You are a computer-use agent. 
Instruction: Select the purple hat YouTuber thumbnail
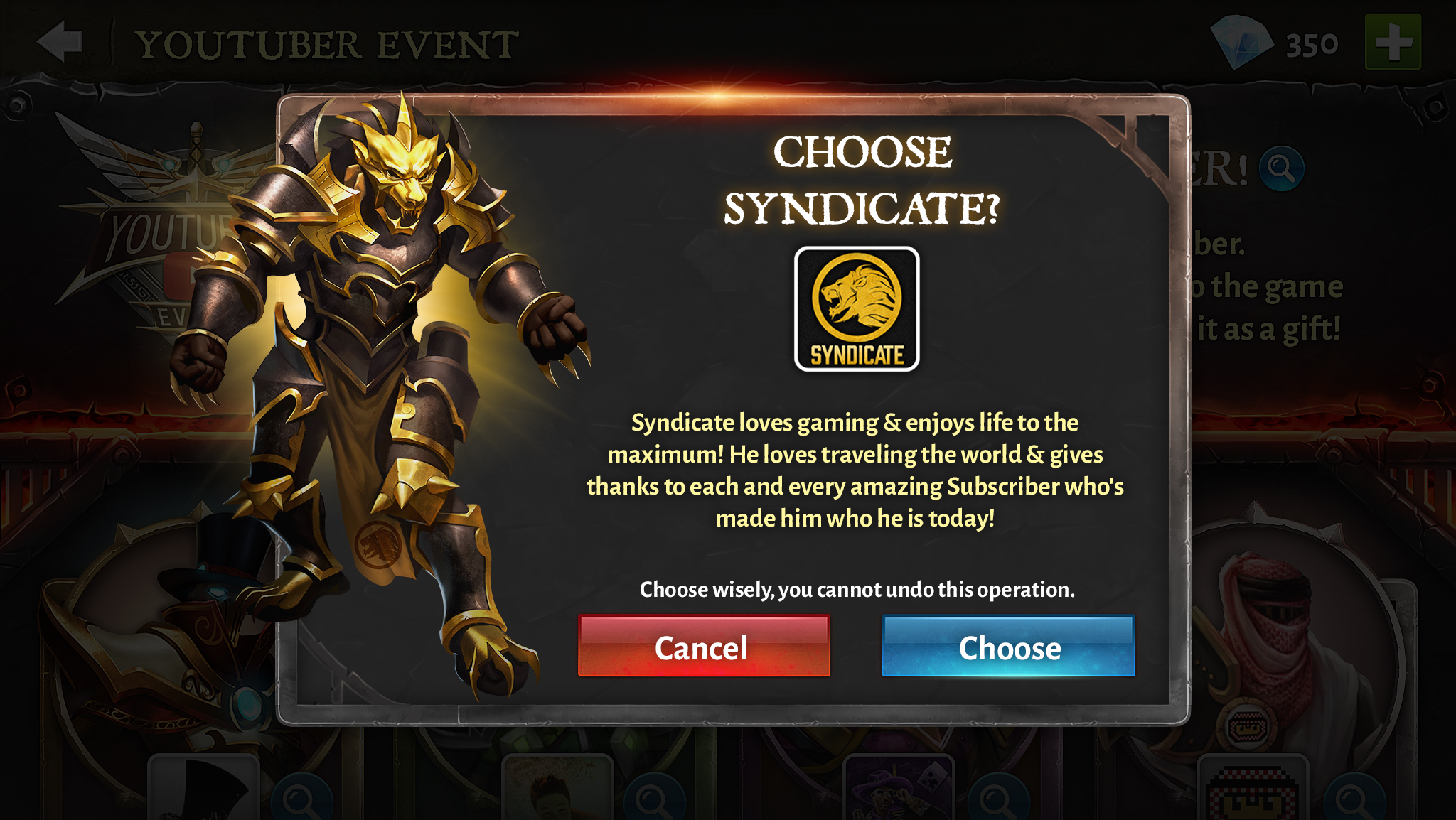[x=899, y=787]
